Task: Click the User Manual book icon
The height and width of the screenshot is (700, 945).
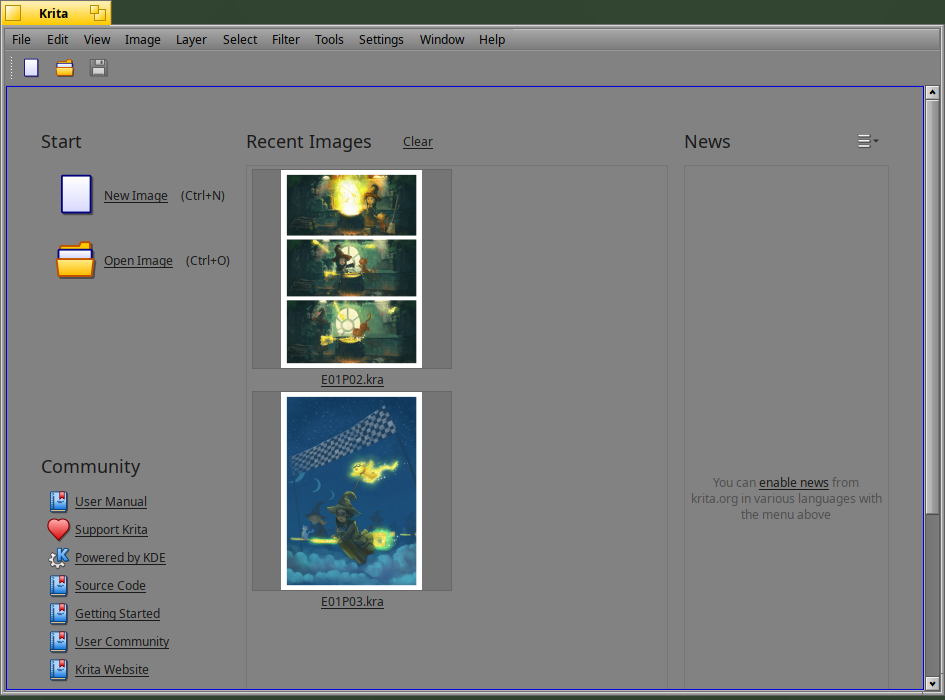Action: [x=58, y=501]
